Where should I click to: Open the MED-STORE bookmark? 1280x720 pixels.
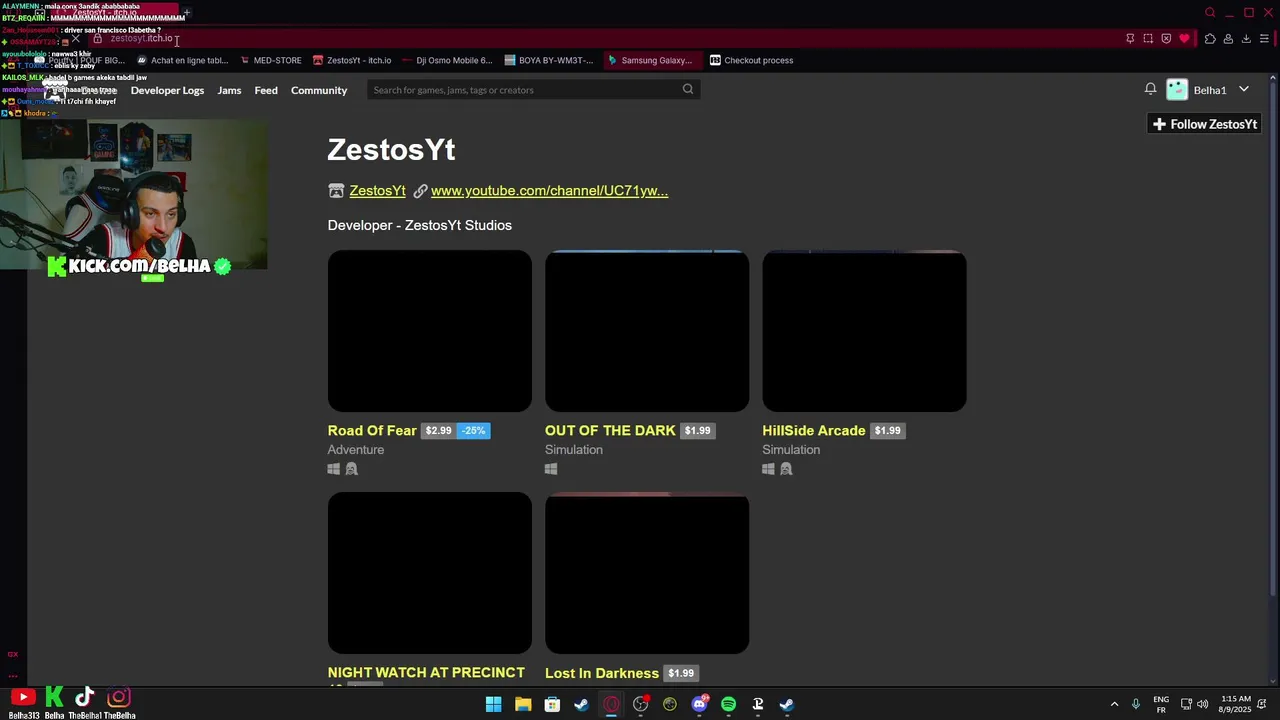click(x=271, y=60)
